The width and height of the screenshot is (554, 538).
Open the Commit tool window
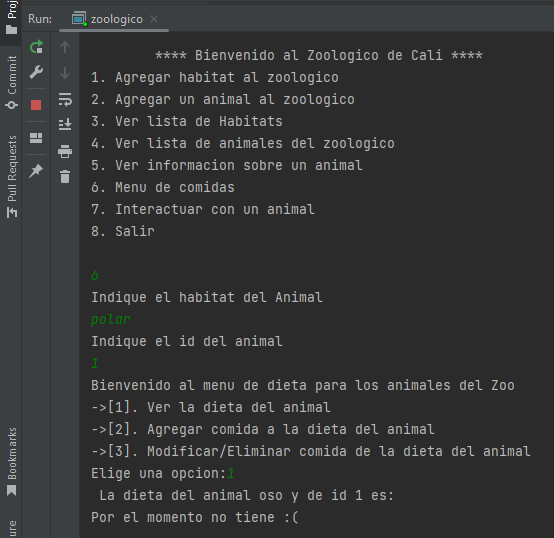point(12,82)
